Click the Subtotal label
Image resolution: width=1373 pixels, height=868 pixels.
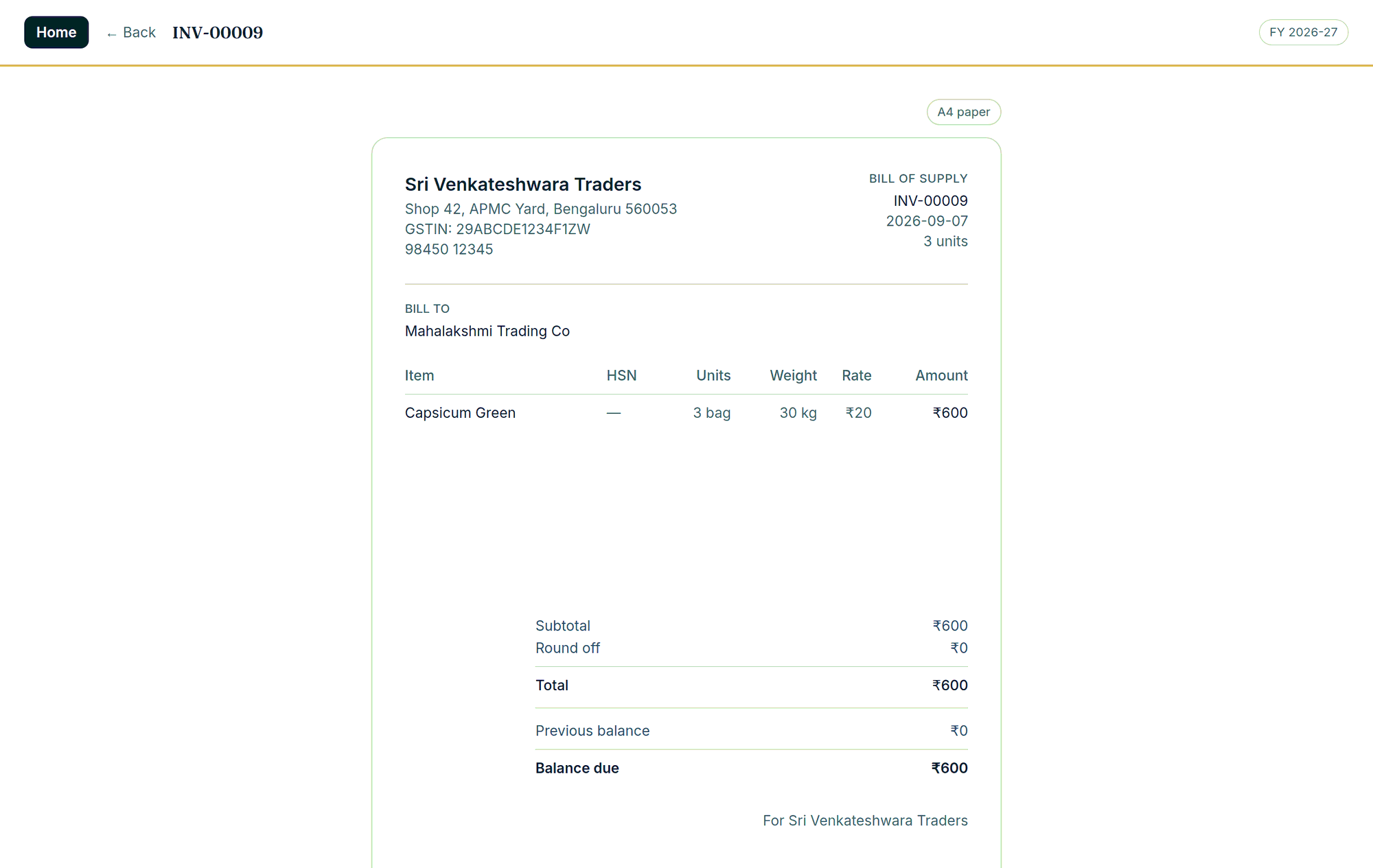[x=563, y=626]
